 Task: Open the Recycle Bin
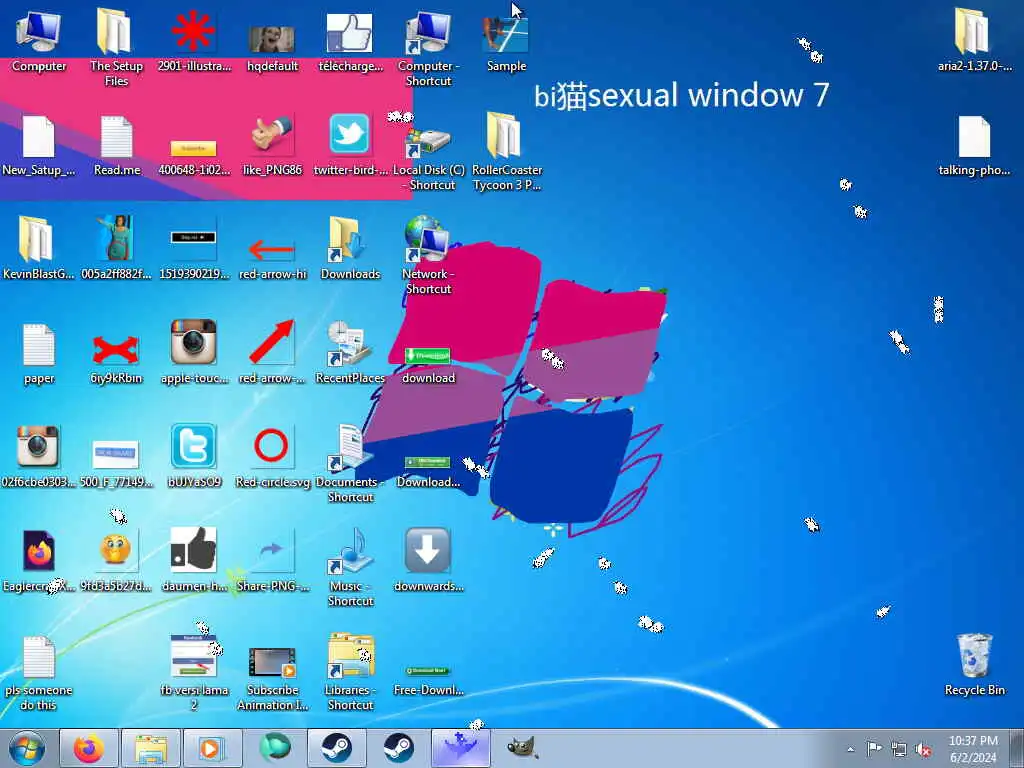point(974,664)
